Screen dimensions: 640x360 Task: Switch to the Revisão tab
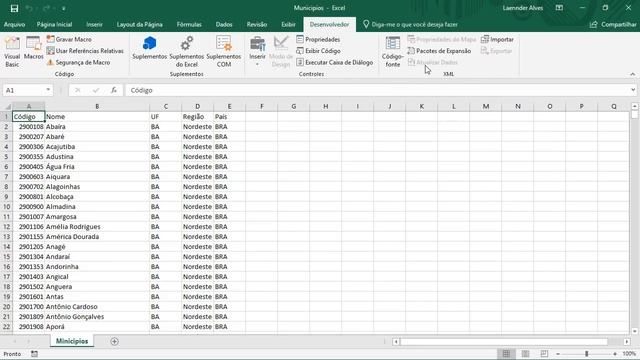click(x=257, y=24)
